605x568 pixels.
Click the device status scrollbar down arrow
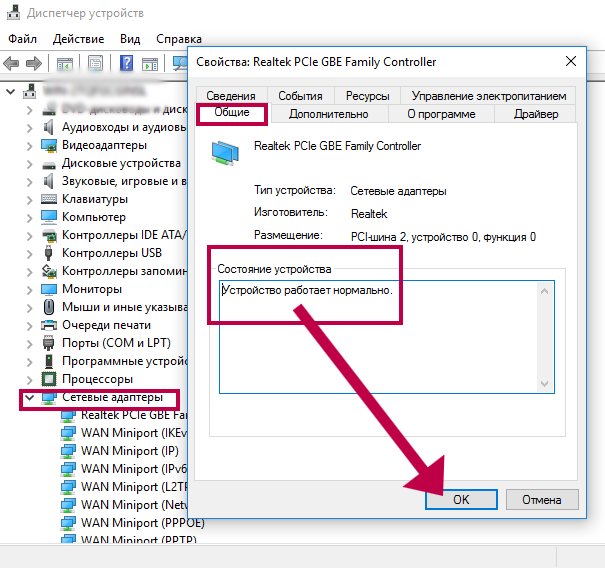545,383
